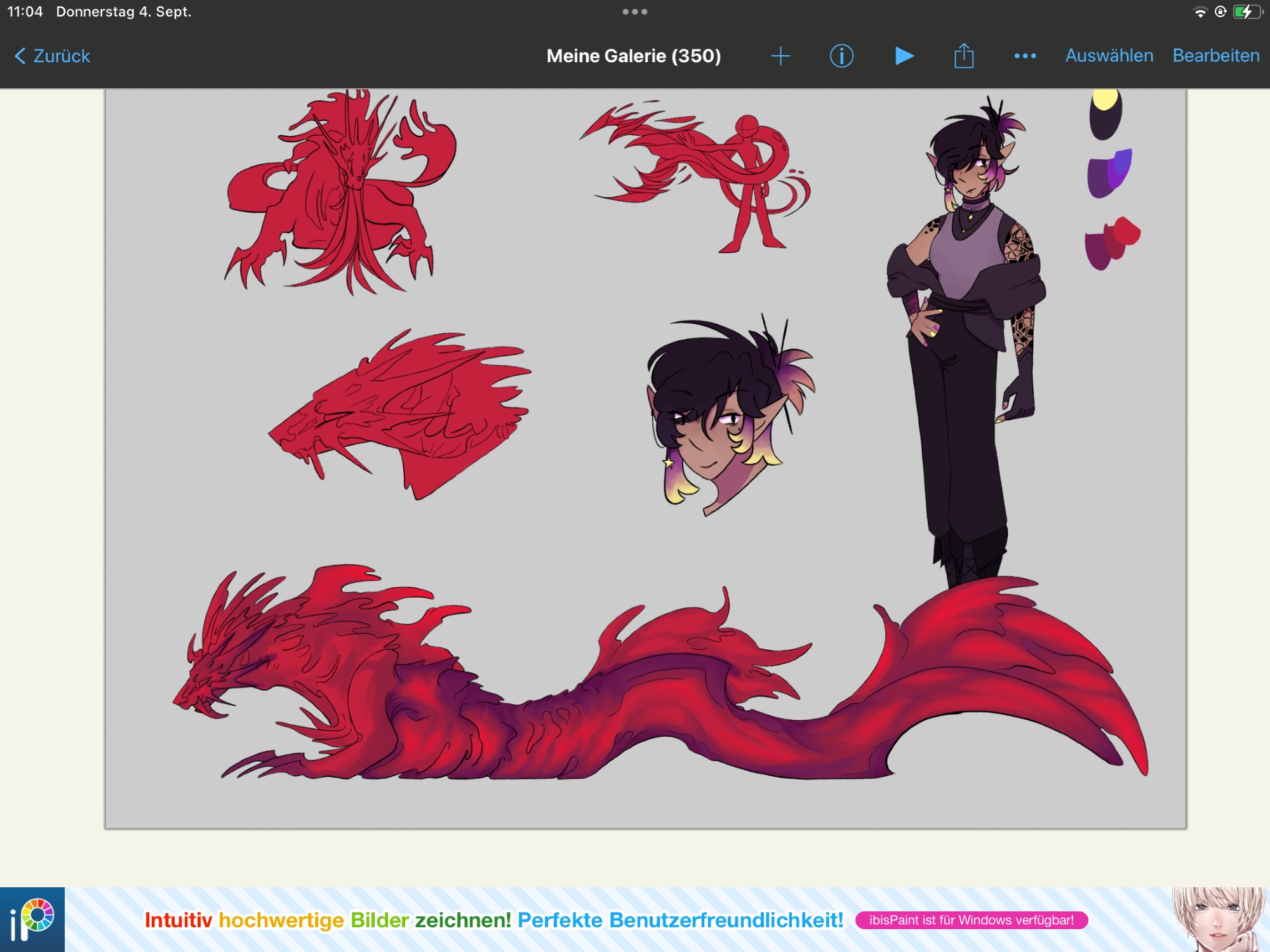Tap the 11:04 clock in status bar
Screen dimensions: 1270x952
tap(25, 11)
